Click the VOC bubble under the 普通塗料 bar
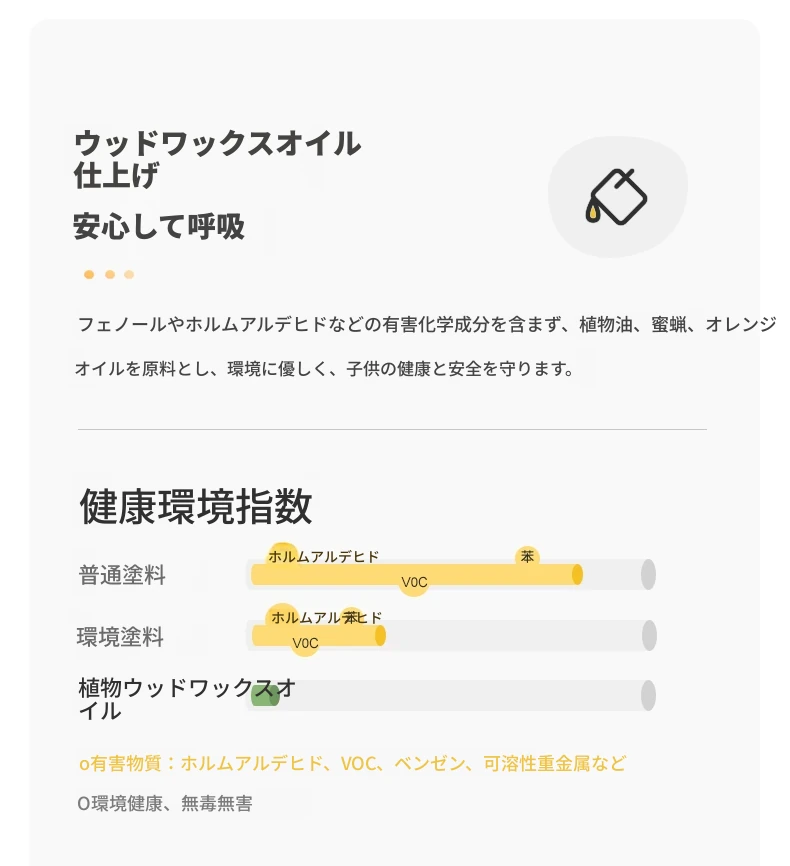 (414, 582)
